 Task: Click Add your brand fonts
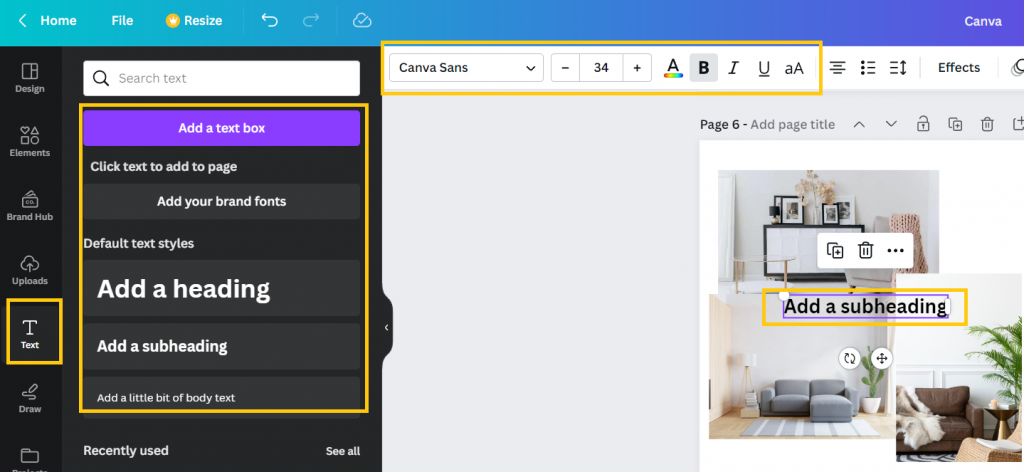click(x=221, y=201)
